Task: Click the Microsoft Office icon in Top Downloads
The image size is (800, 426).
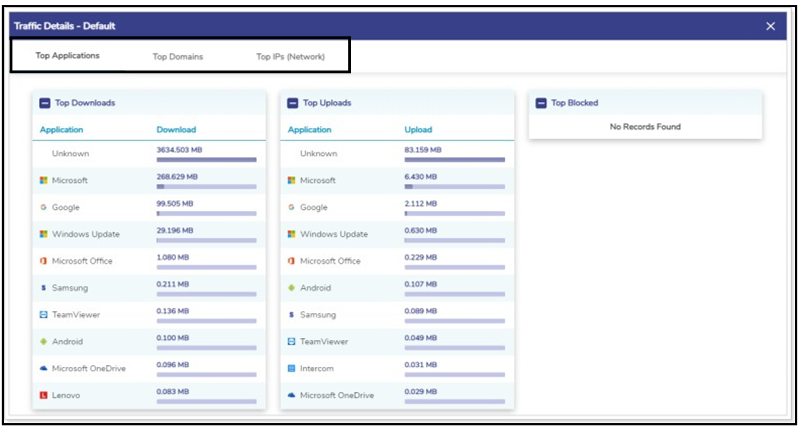Action: click(x=43, y=261)
